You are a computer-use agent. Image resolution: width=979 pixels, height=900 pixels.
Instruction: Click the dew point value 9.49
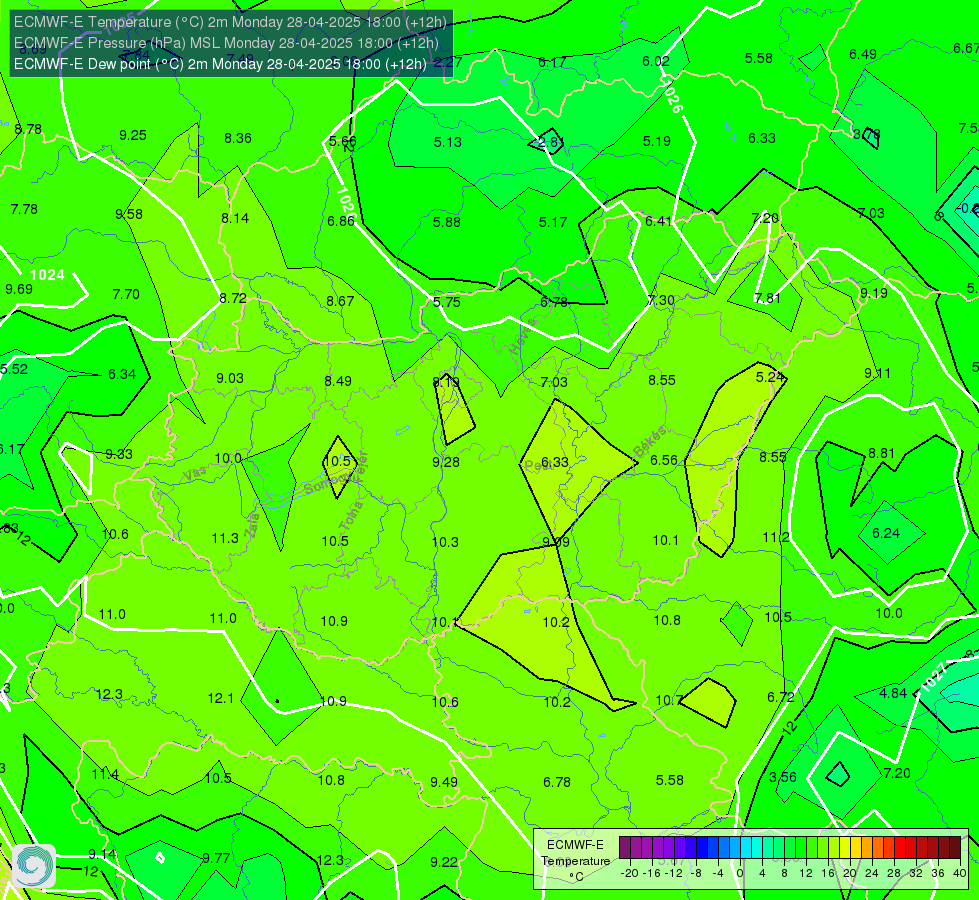444,782
